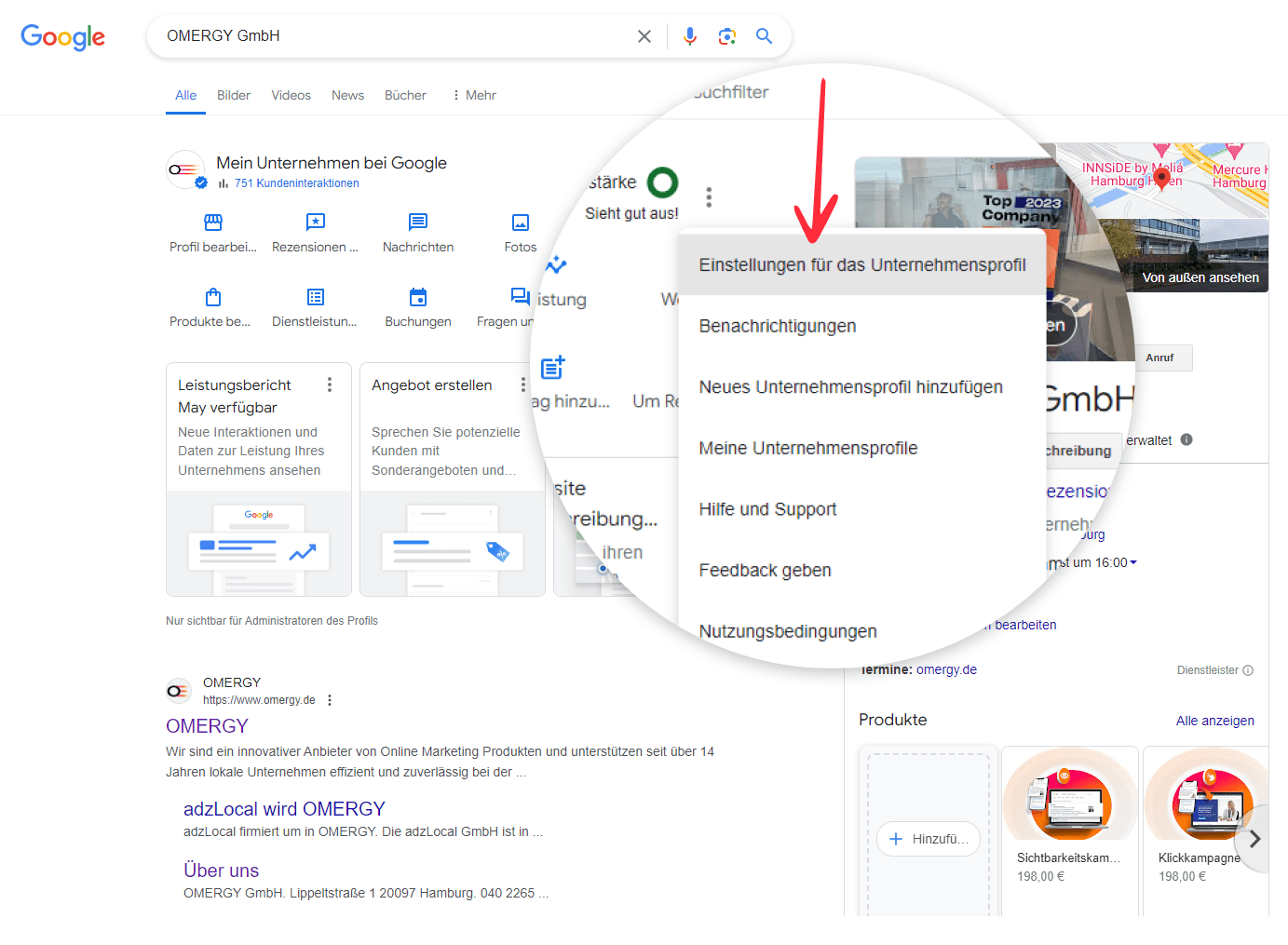Open the Fragen und Antworten chat icon

(520, 297)
